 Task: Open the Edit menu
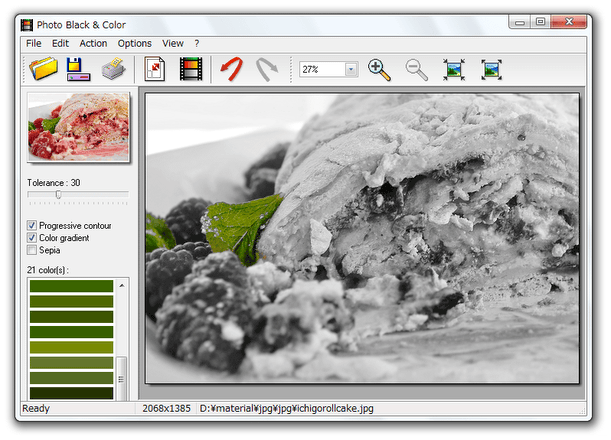(60, 43)
